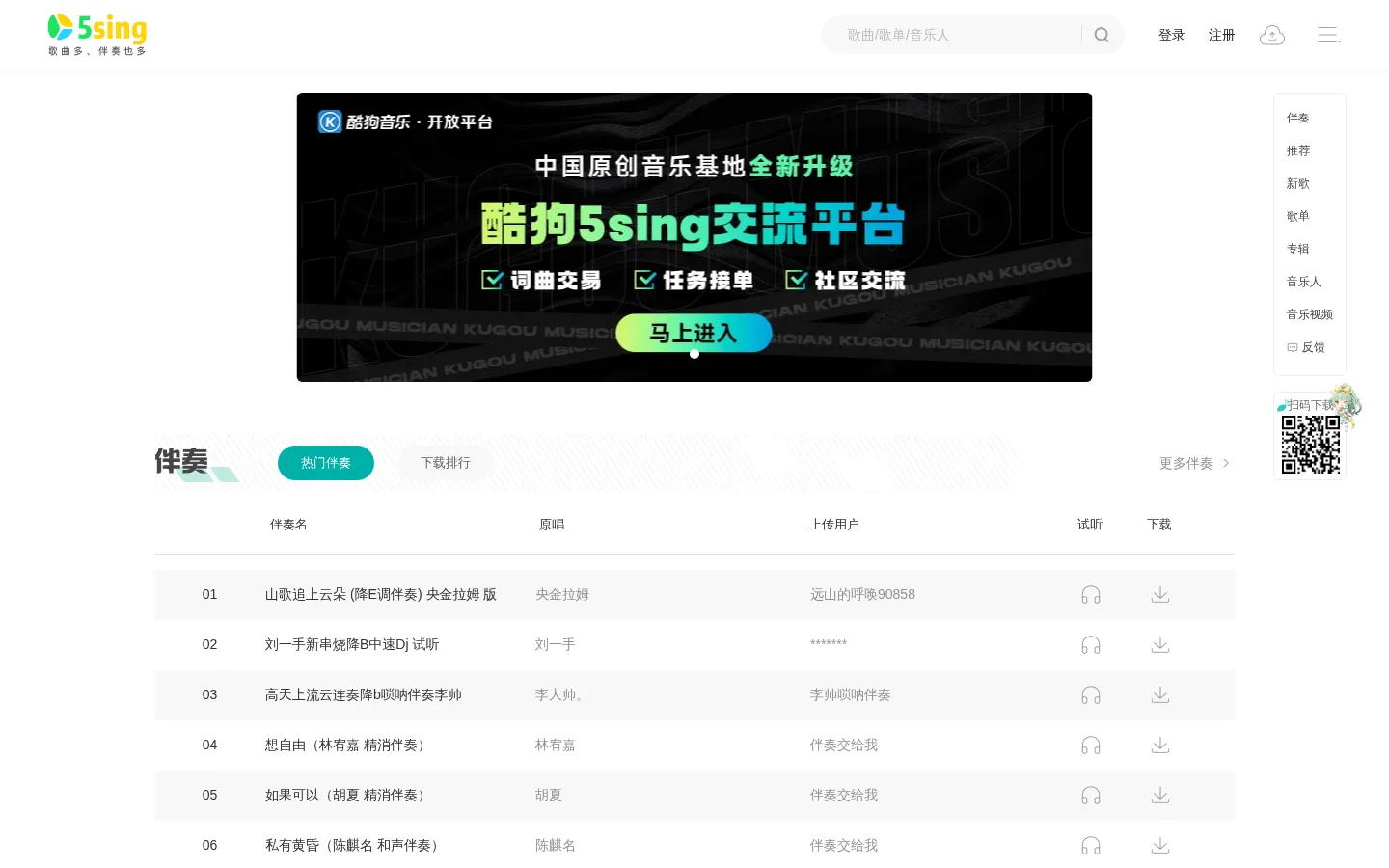
Task: Click the 5sing logo
Action: pyautogui.click(x=97, y=35)
